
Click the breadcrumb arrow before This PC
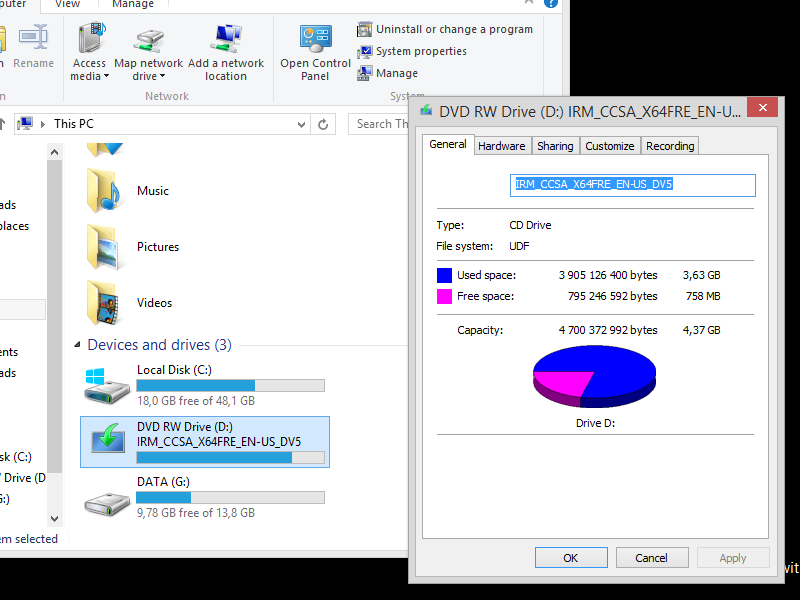click(43, 124)
